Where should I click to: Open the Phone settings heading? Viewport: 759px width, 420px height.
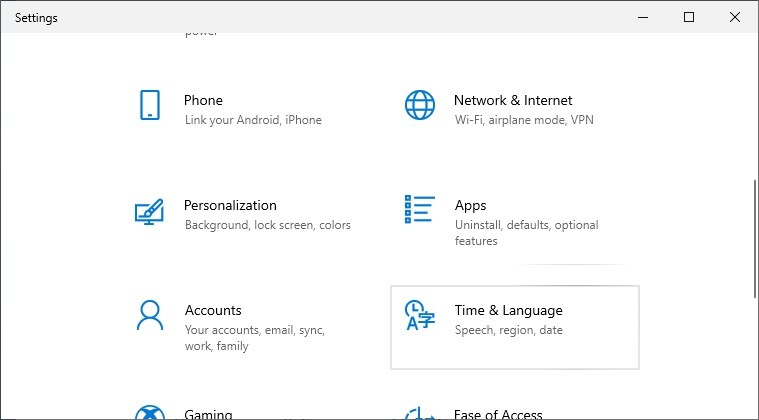pos(203,100)
